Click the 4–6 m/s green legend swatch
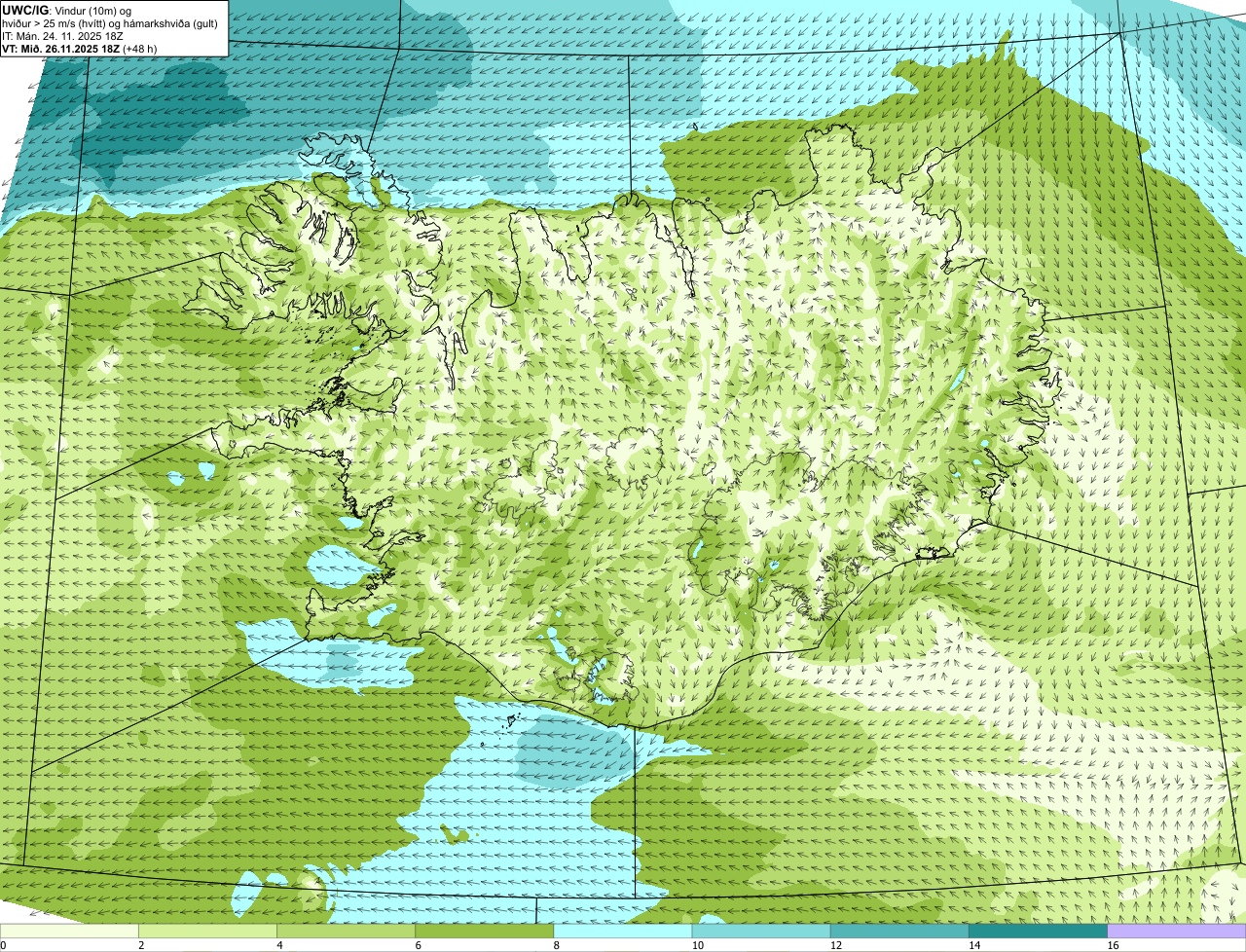This screenshot has height=952, width=1246. click(347, 931)
